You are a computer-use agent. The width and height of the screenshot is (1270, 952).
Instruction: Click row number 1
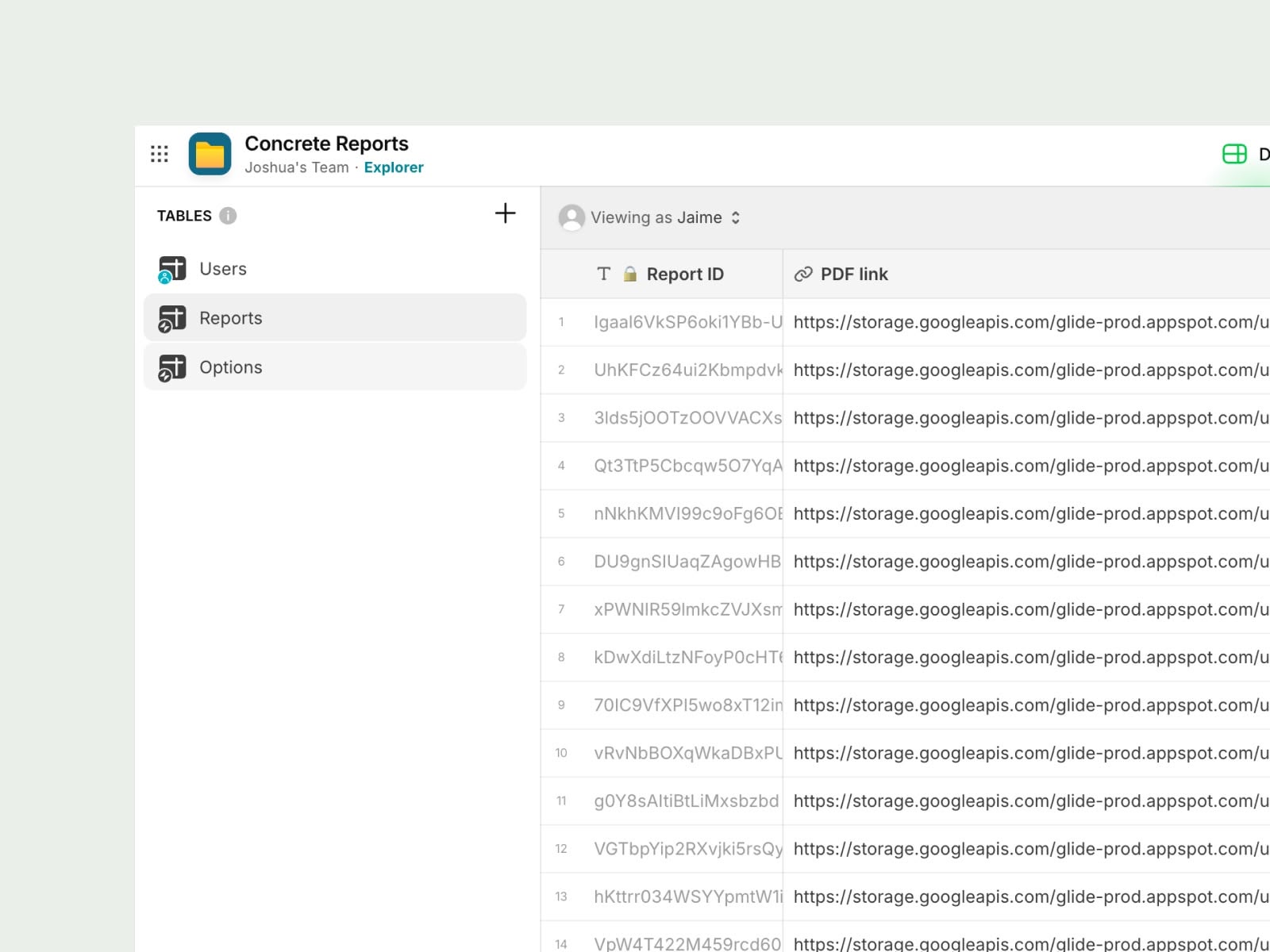coord(561,322)
